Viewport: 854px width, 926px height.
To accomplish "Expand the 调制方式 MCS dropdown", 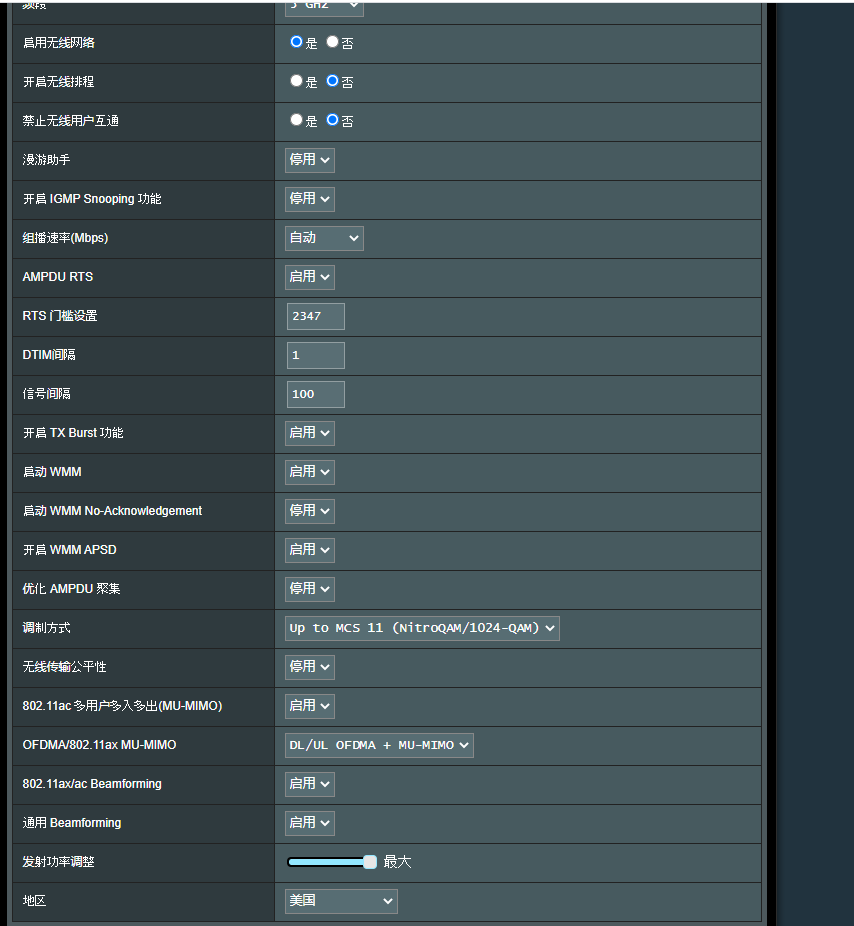I will [x=422, y=628].
